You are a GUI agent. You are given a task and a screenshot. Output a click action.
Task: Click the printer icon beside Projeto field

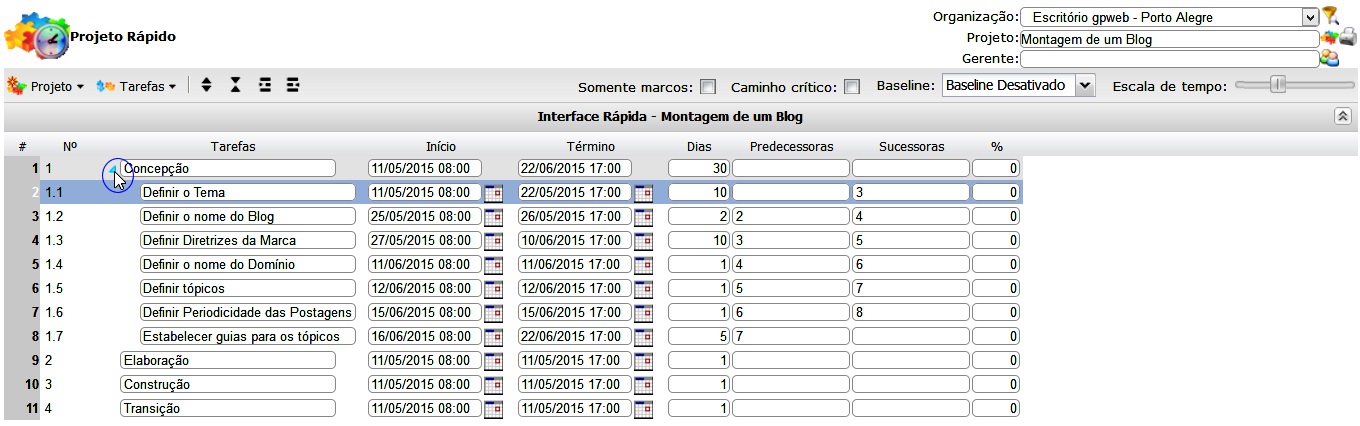(1348, 38)
